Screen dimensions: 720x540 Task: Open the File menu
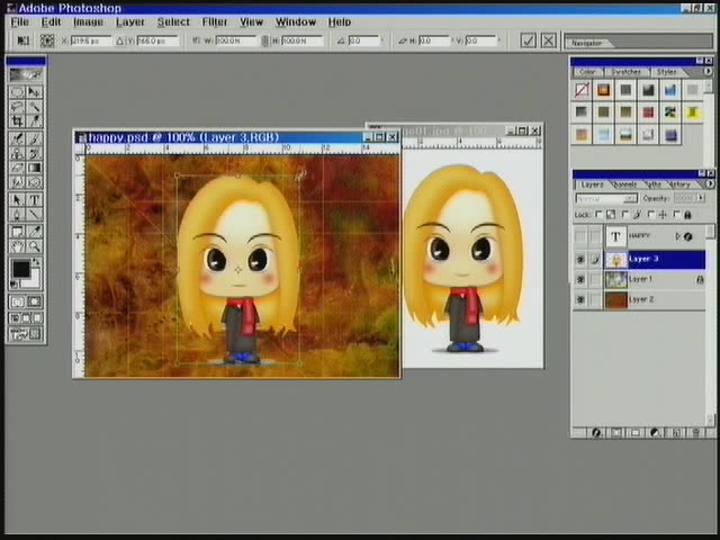tap(20, 22)
